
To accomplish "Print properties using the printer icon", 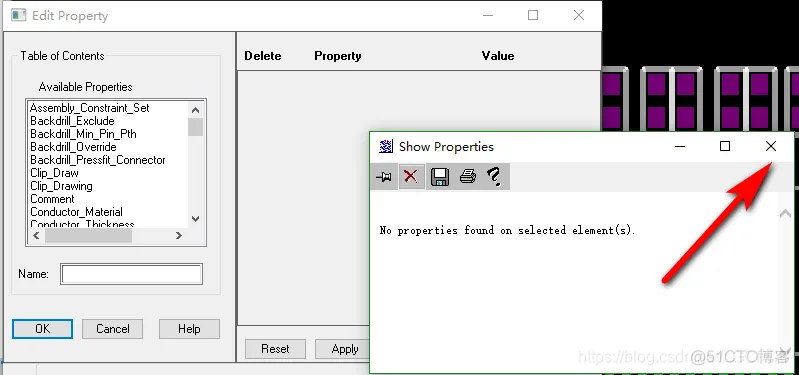I will pos(467,177).
